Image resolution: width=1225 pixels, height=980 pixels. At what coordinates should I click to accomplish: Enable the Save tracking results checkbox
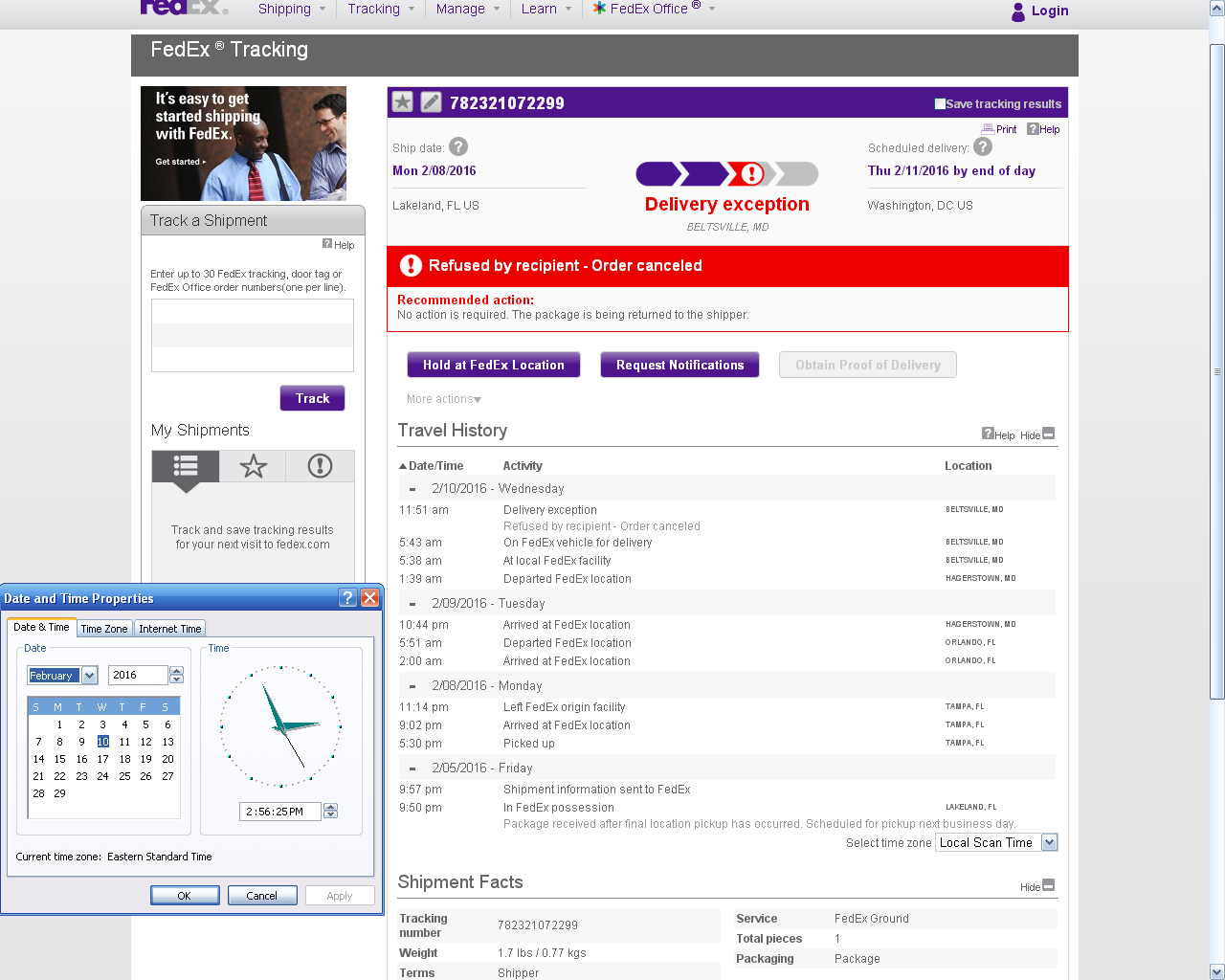pos(940,104)
